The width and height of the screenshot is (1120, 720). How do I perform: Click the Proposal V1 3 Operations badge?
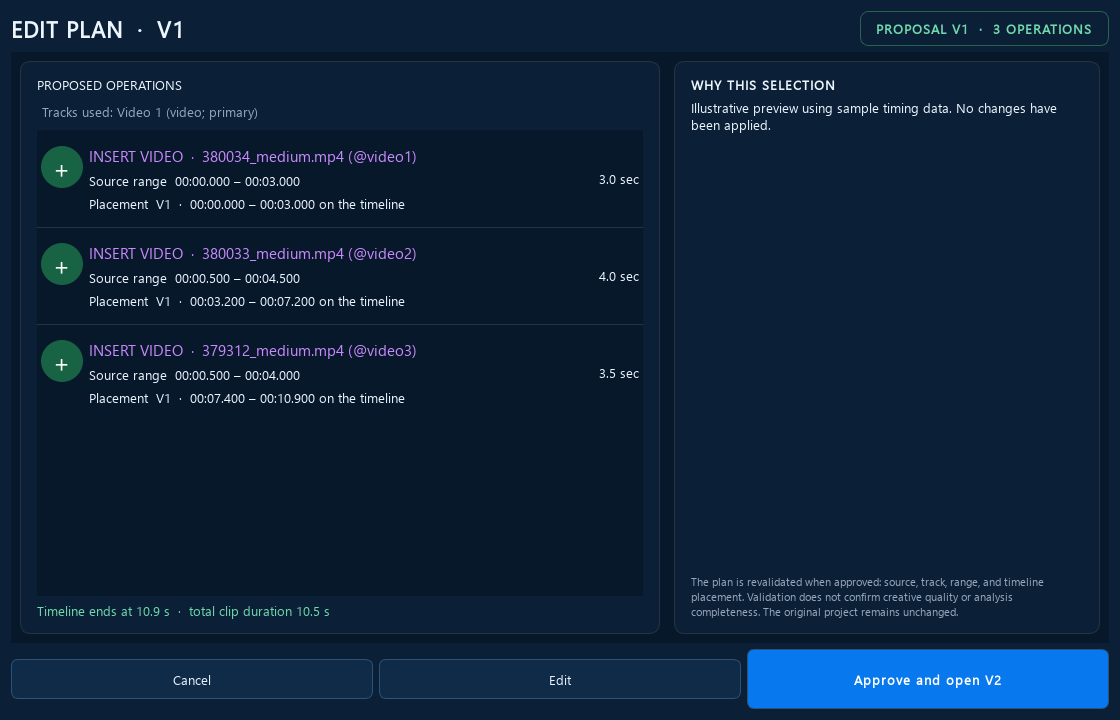[984, 29]
